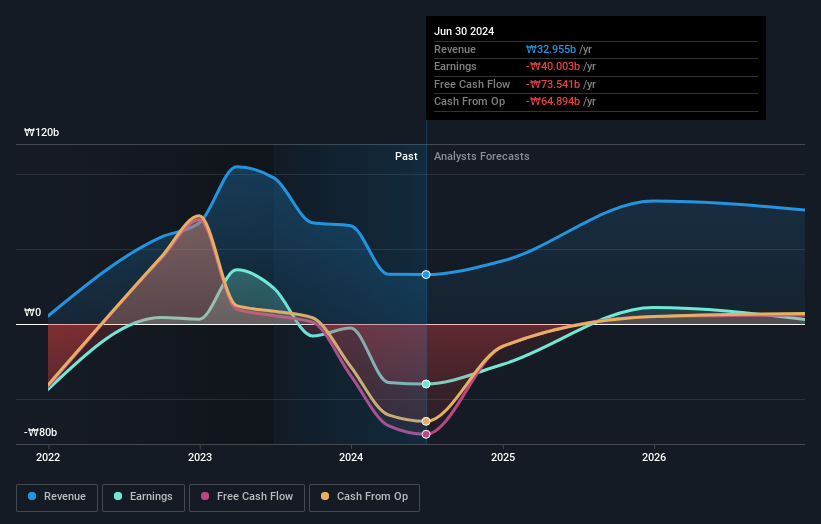Click the Analysts Forecasts label
821x524 pixels.
click(482, 157)
